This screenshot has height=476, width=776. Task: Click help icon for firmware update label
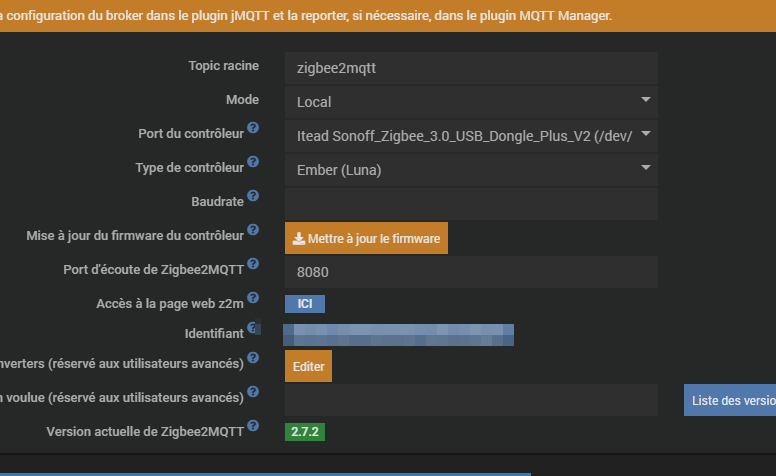253,231
